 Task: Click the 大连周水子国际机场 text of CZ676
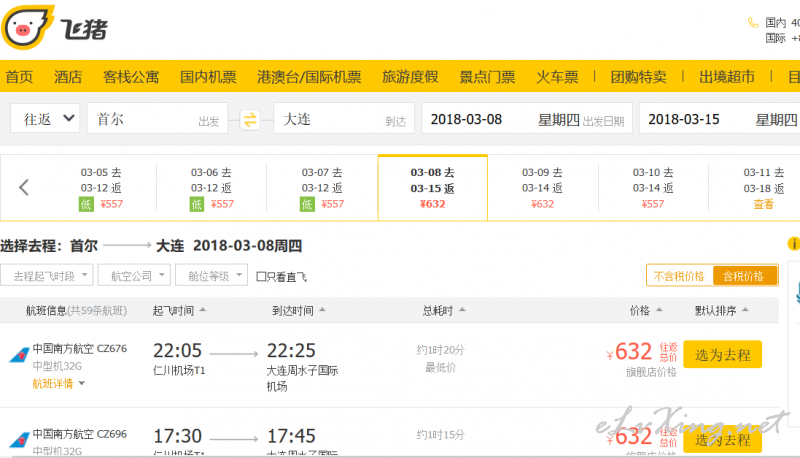tap(302, 378)
